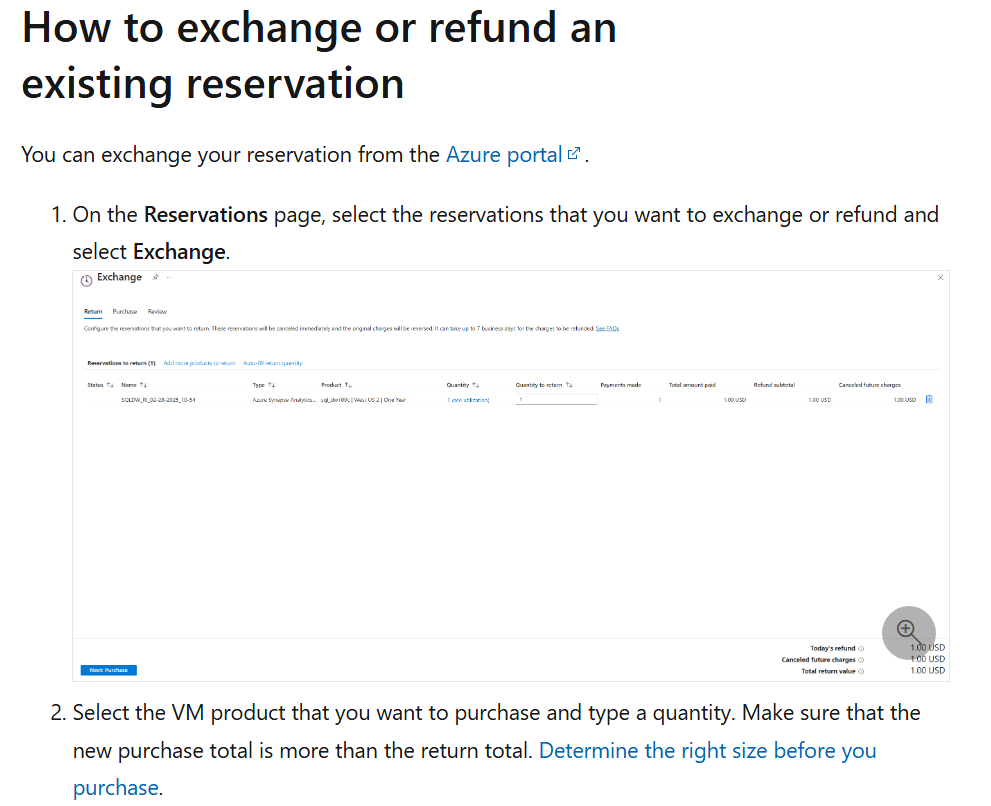Sort by the Product column arrows

click(348, 384)
